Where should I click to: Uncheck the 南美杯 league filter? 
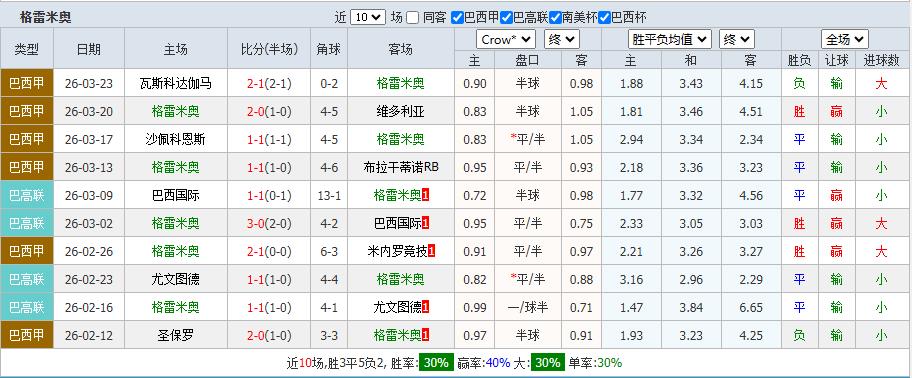pyautogui.click(x=555, y=17)
